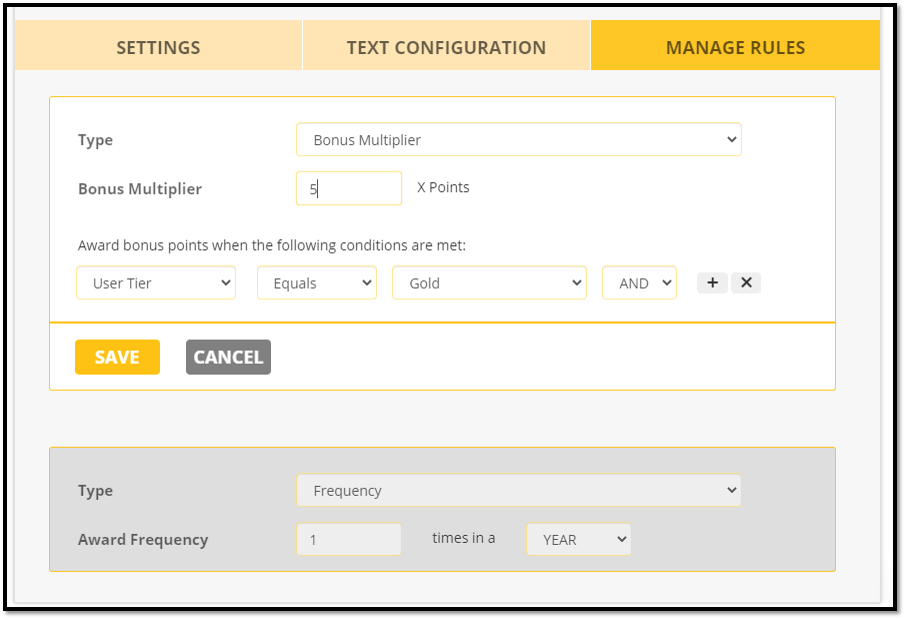Open the AND logic dropdown
Image resolution: width=906 pixels, height=620 pixels.
(x=639, y=283)
